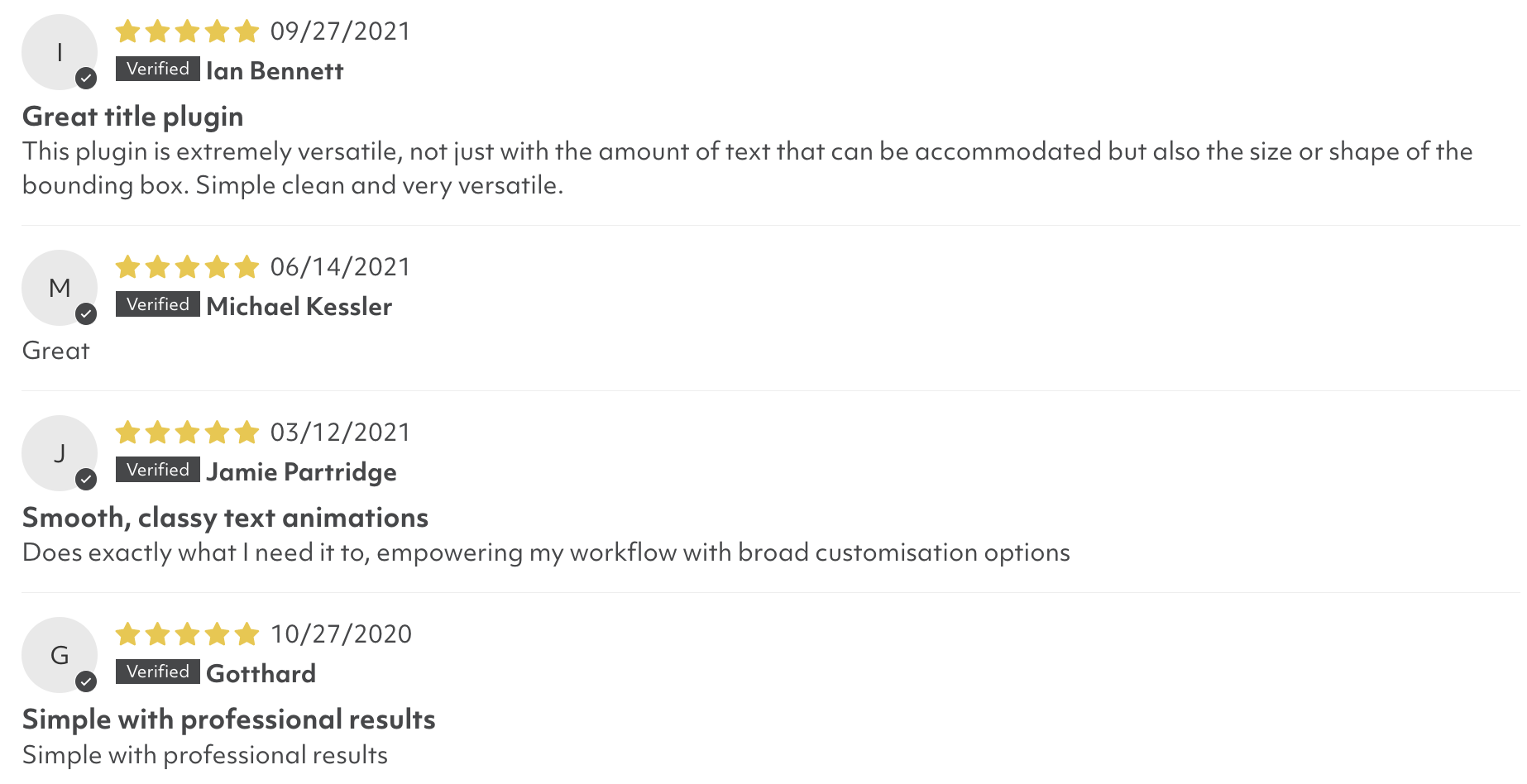Viewport: 1527px width, 784px height.
Task: Click the Verified badge beside Gotthard
Action: click(x=158, y=672)
